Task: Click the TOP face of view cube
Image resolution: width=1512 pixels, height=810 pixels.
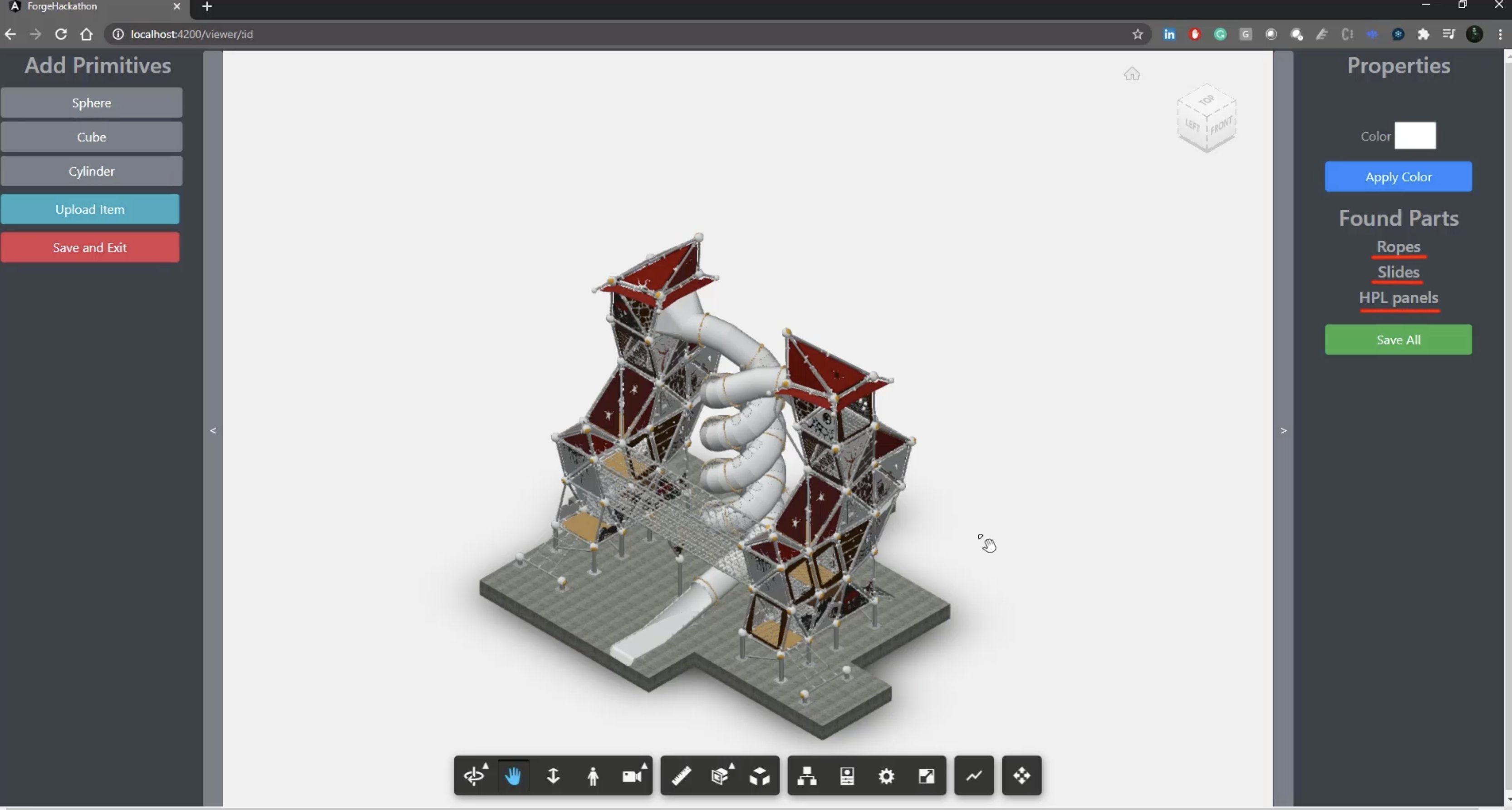Action: pos(1206,100)
